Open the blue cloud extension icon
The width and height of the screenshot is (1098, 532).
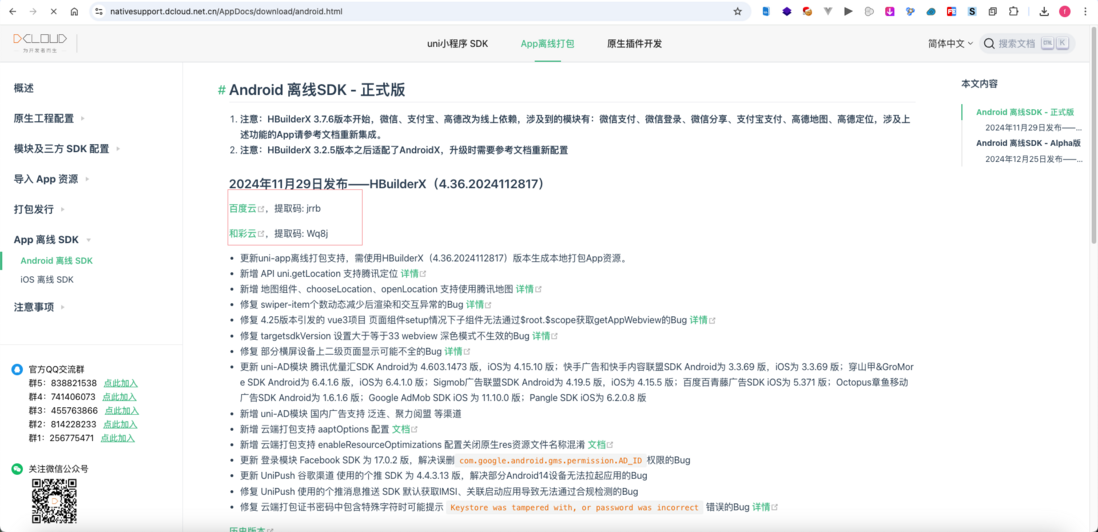(x=931, y=12)
